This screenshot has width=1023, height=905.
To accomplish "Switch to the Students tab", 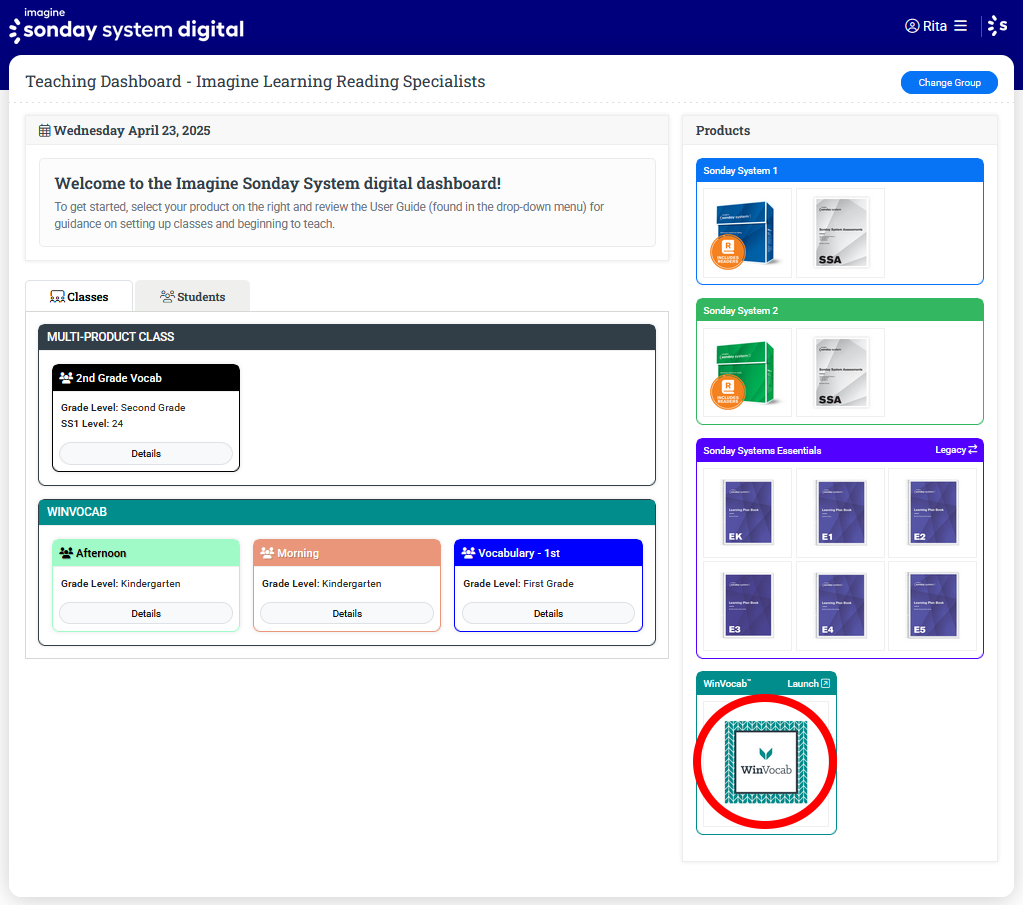I will (x=192, y=297).
